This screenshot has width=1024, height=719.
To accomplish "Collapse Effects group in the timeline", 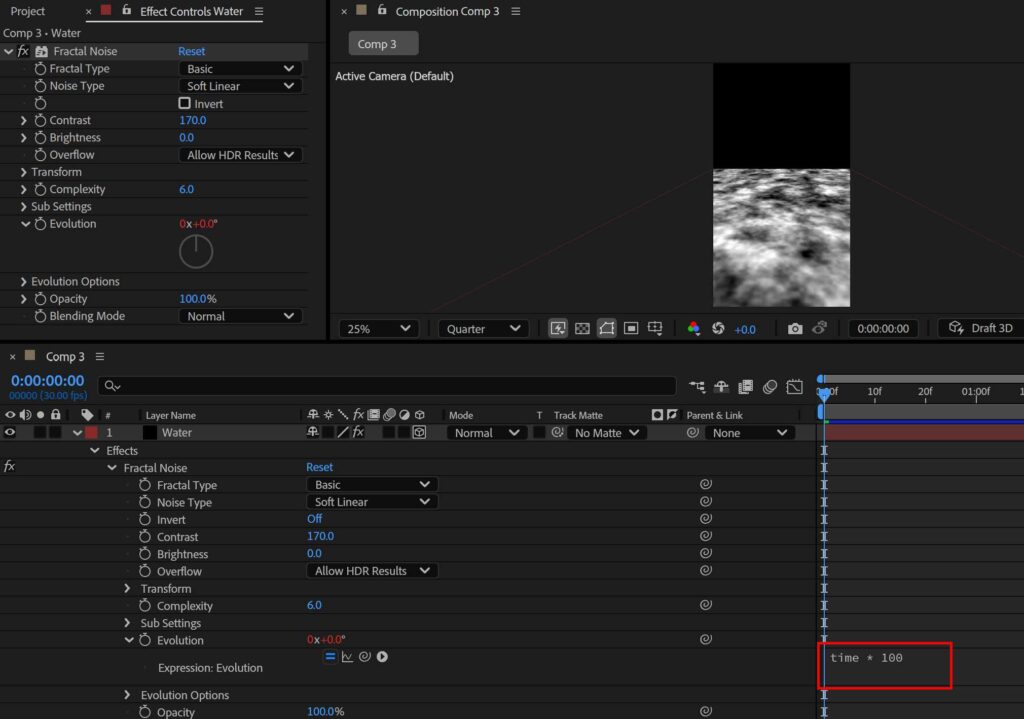I will click(x=95, y=451).
